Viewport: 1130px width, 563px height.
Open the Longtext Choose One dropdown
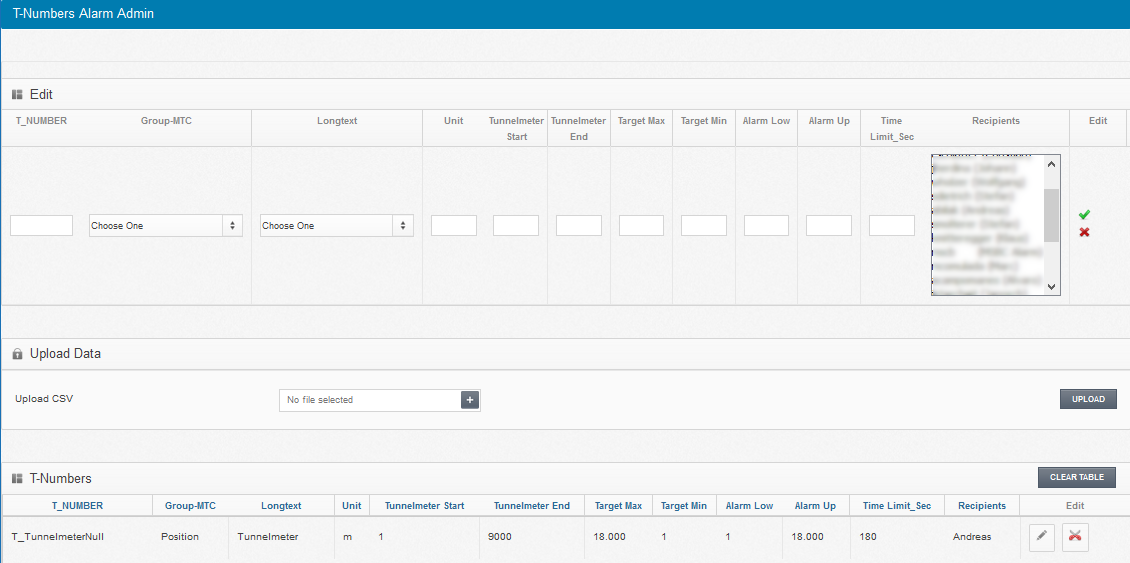pyautogui.click(x=336, y=226)
